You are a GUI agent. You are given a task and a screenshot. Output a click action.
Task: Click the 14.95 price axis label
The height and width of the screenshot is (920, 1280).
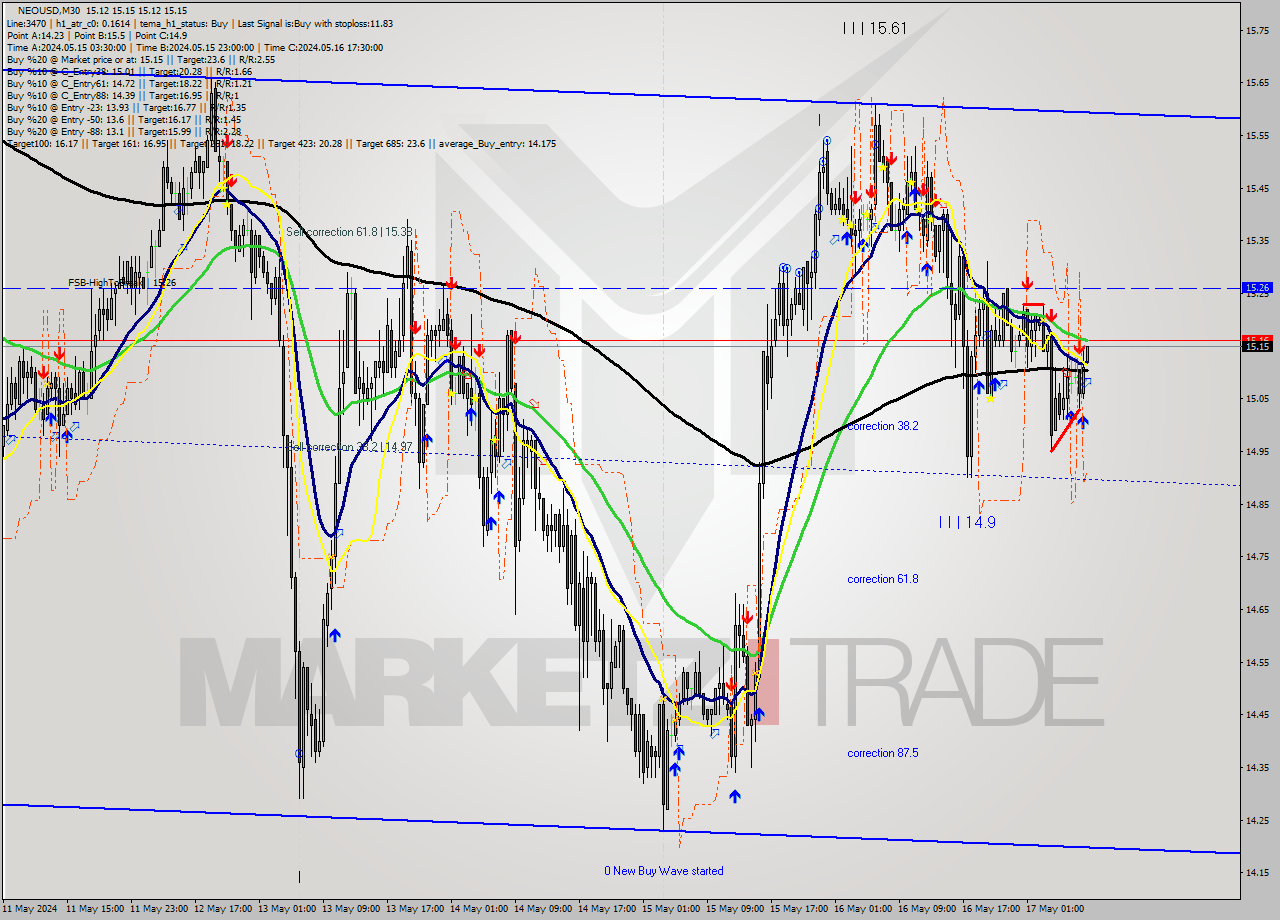point(1257,451)
